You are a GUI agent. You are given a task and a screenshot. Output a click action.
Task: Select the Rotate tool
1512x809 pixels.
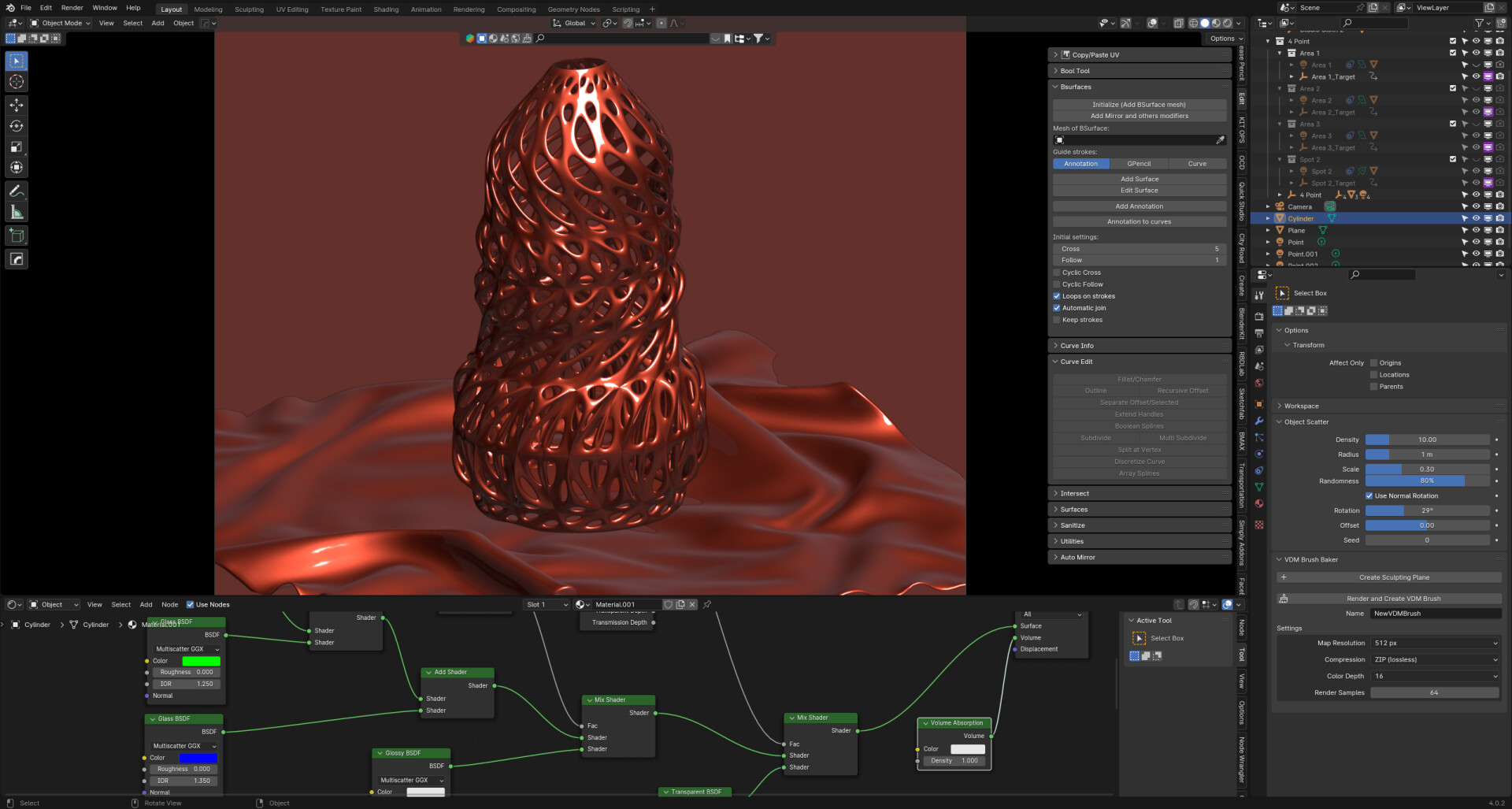coord(17,126)
